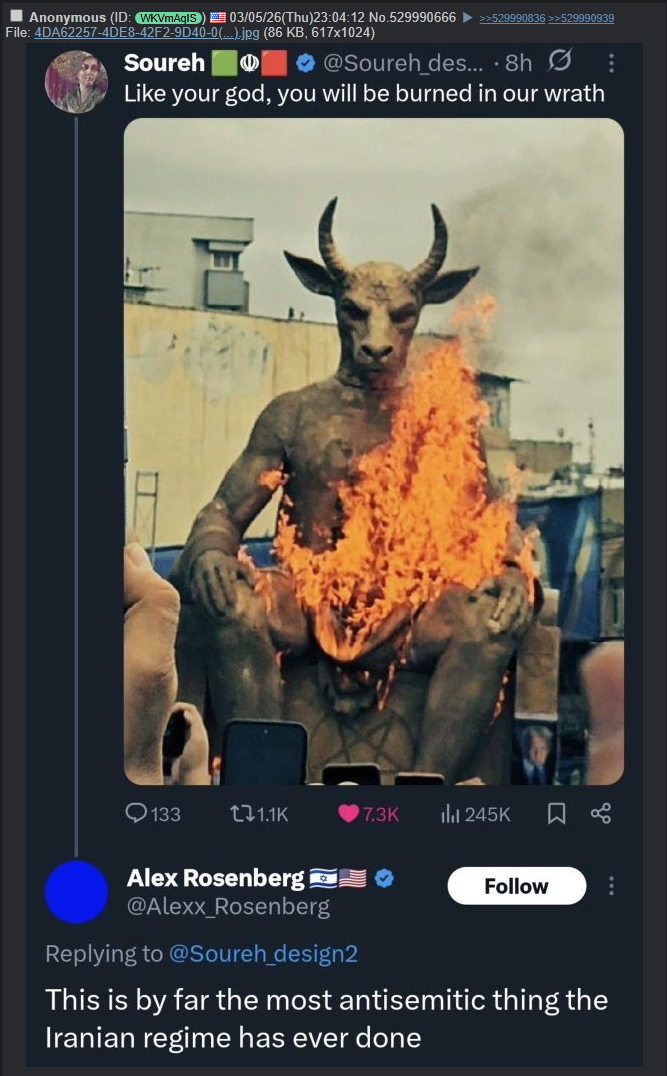The height and width of the screenshot is (1076, 667).
Task: Click the Grok slashed-circle icon on Soureh's tweet
Action: click(x=559, y=62)
